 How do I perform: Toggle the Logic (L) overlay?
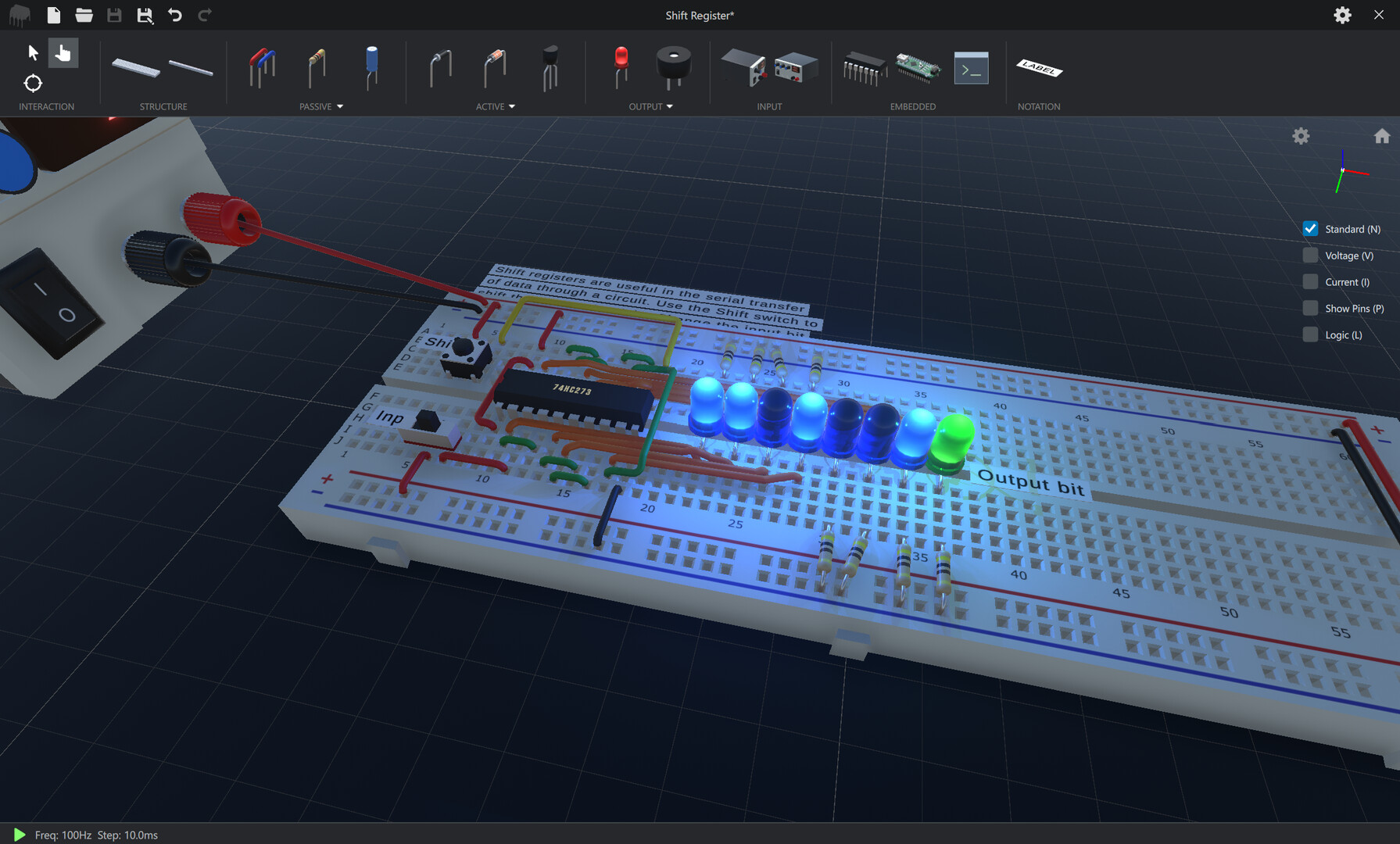[1310, 334]
